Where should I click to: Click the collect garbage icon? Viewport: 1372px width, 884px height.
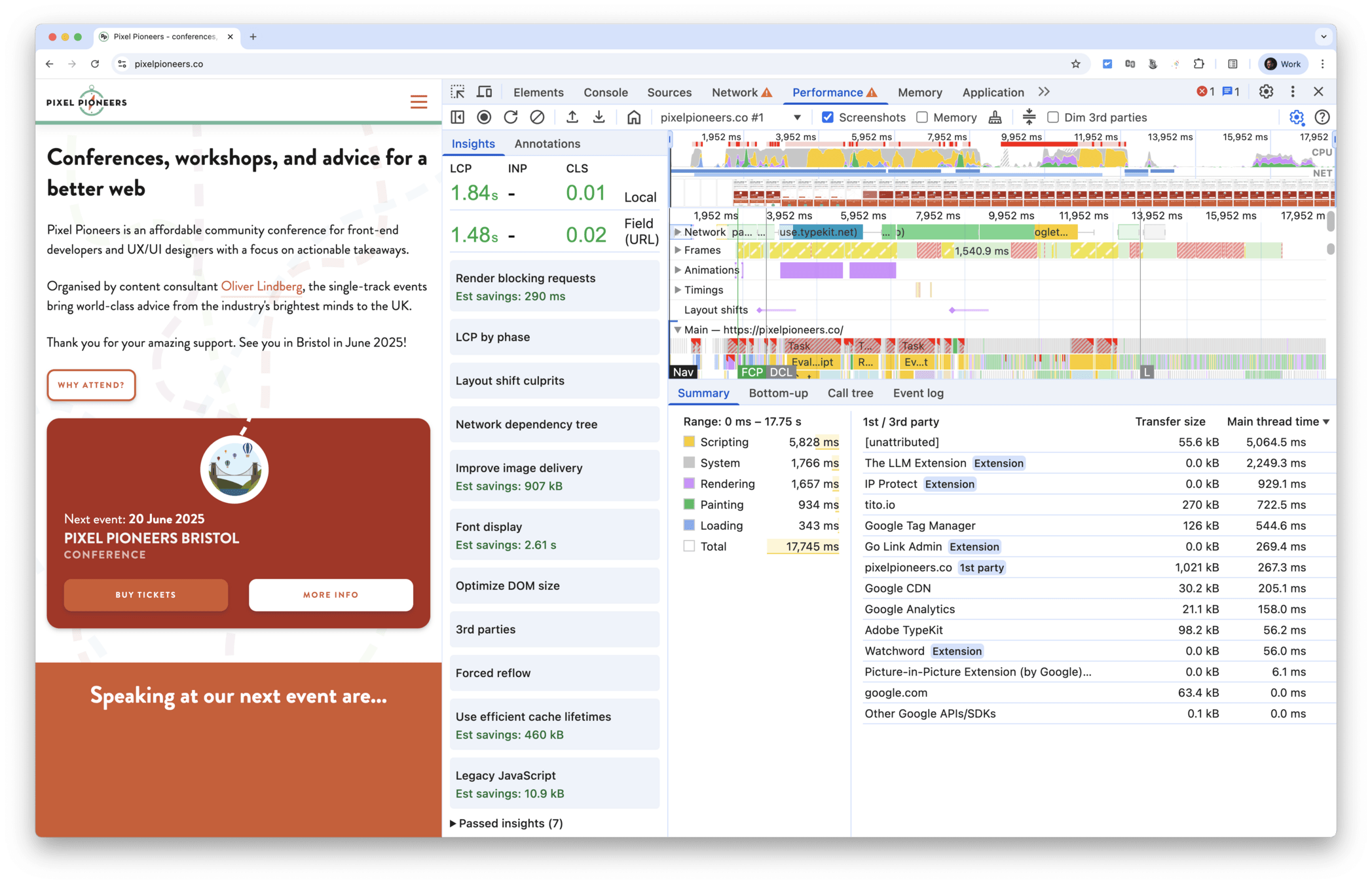[x=995, y=117]
